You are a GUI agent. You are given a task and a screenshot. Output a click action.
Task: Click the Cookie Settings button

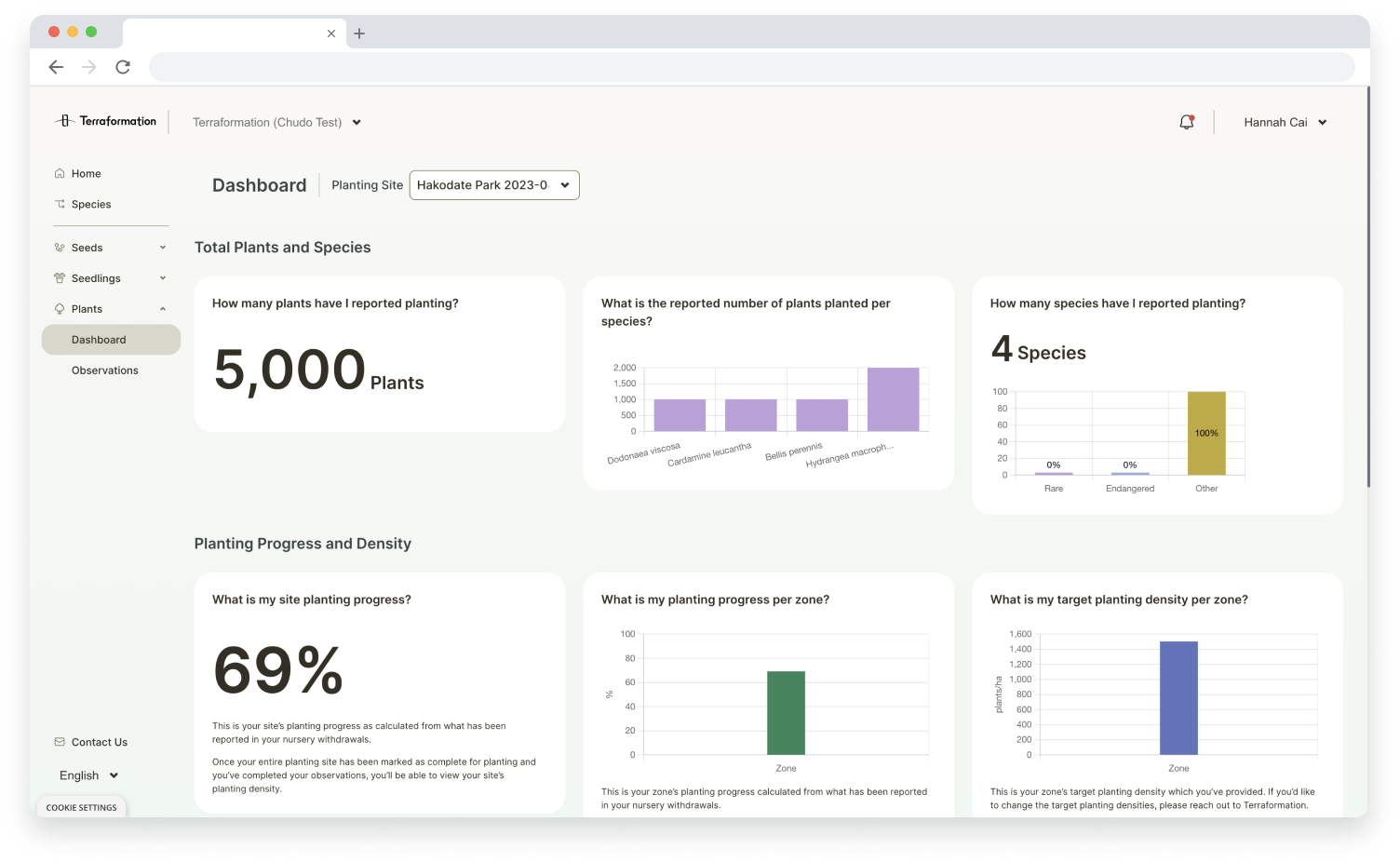(82, 807)
